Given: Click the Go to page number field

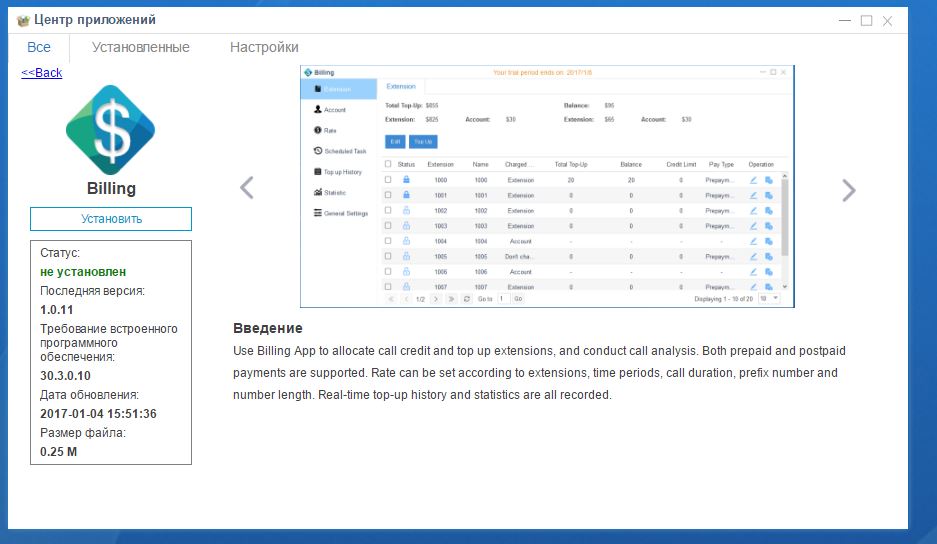Looking at the screenshot, I should (503, 299).
